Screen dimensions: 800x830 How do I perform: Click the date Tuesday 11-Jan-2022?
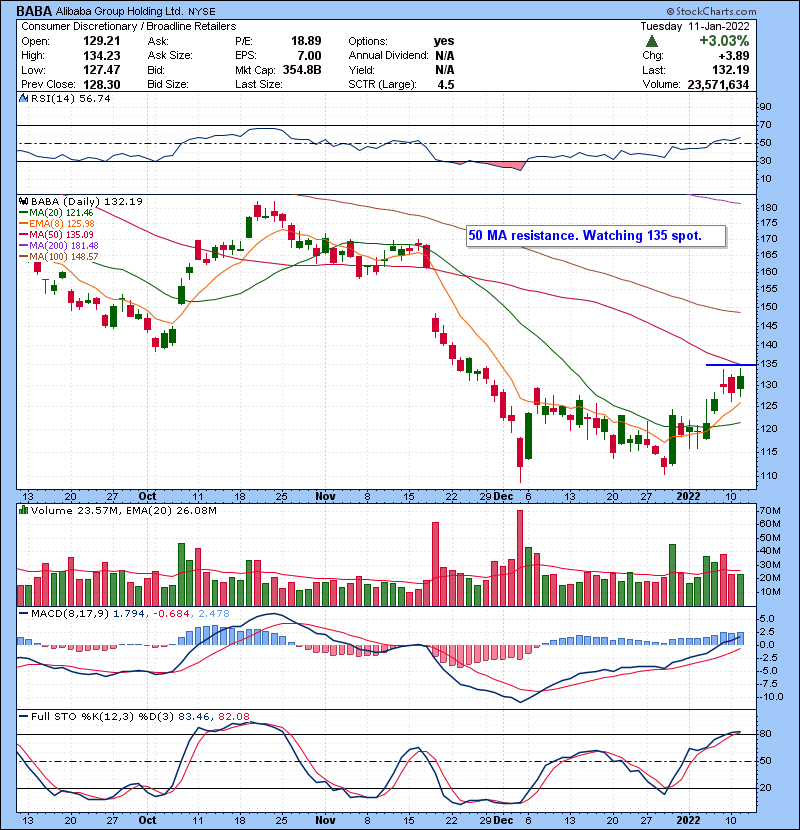click(x=695, y=26)
